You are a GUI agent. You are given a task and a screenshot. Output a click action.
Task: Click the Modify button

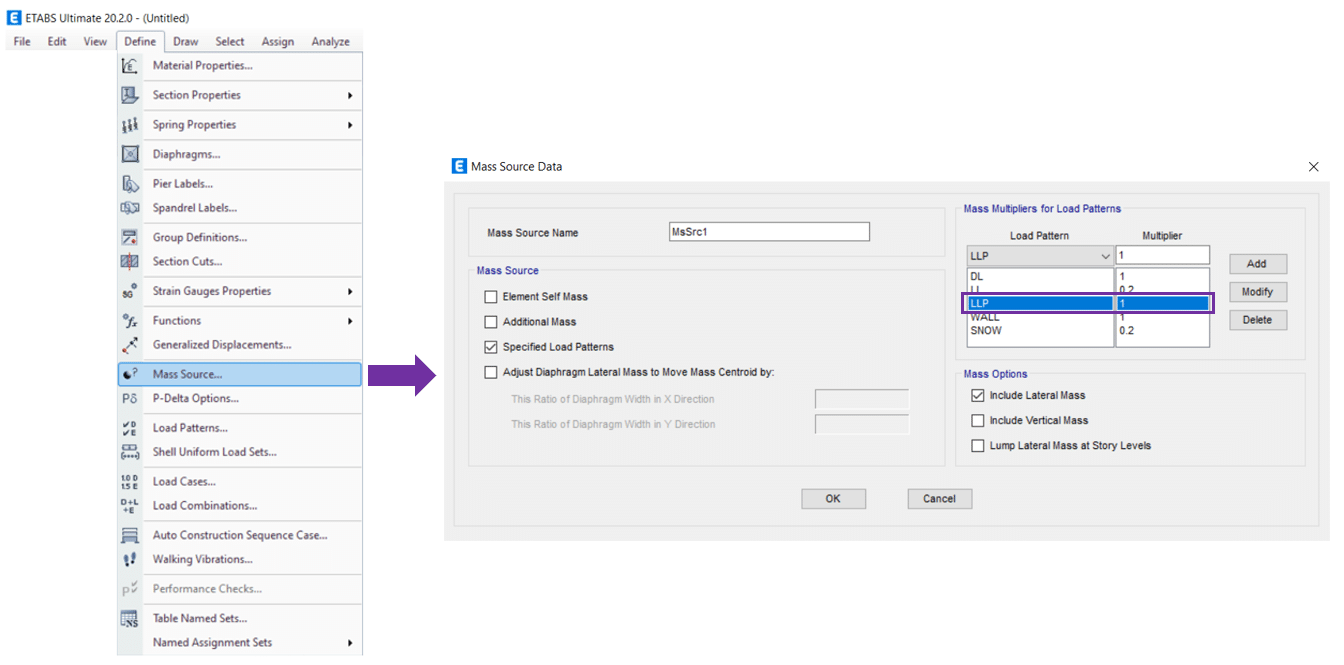(x=1257, y=292)
